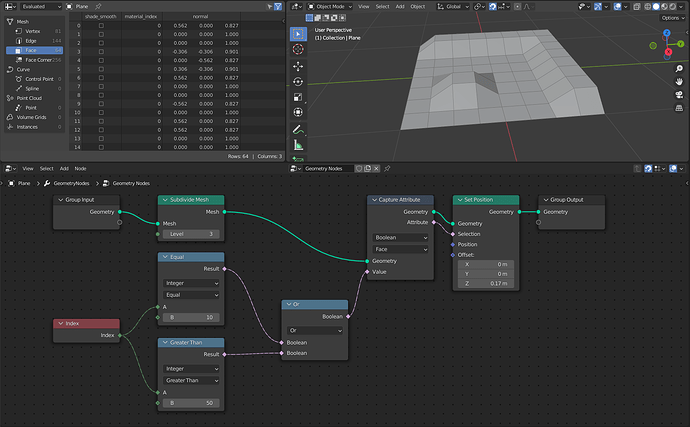Screen dimensions: 690x427
Task: Activate the Move tool
Action: [298, 66]
